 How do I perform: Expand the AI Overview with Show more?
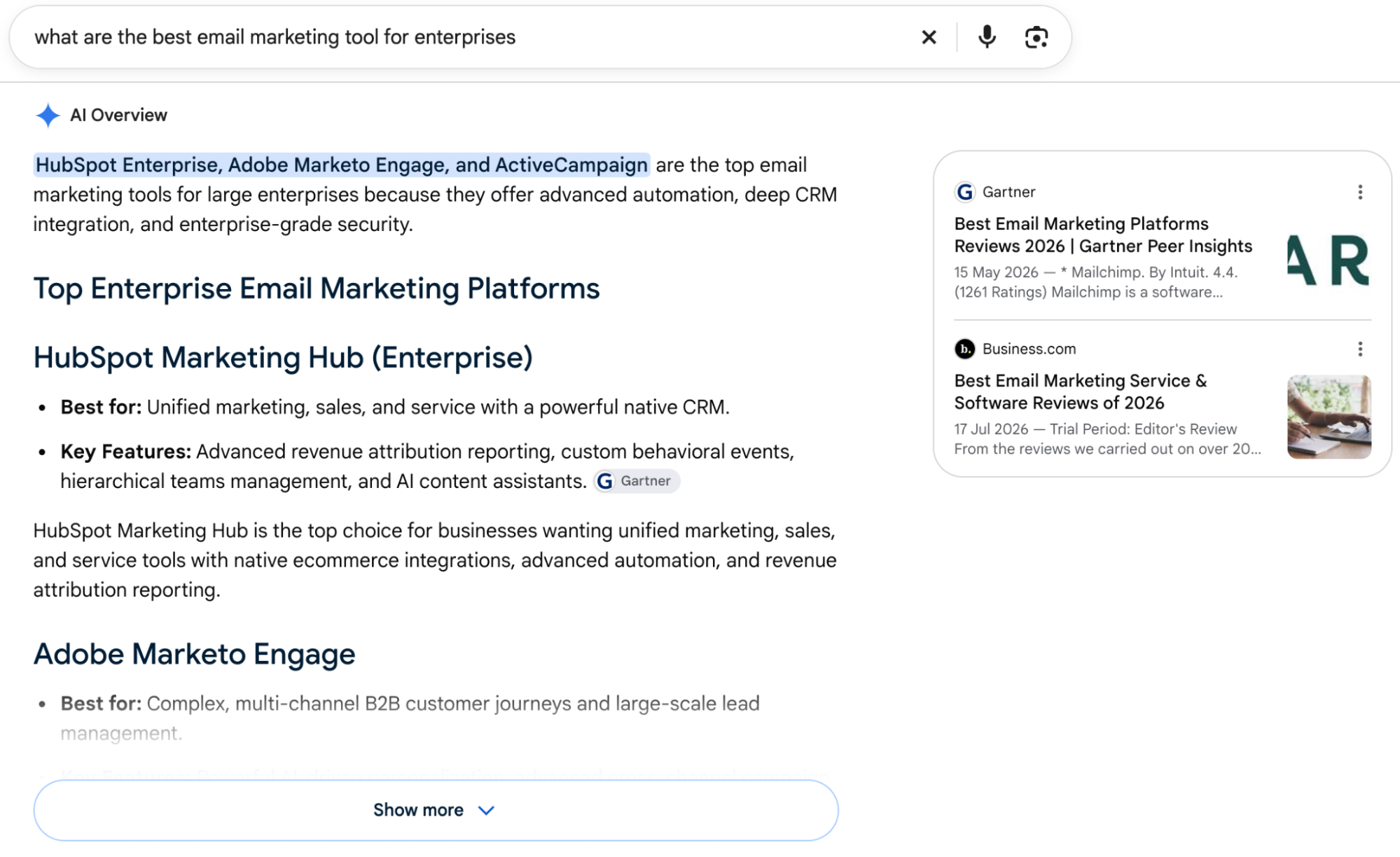(436, 810)
